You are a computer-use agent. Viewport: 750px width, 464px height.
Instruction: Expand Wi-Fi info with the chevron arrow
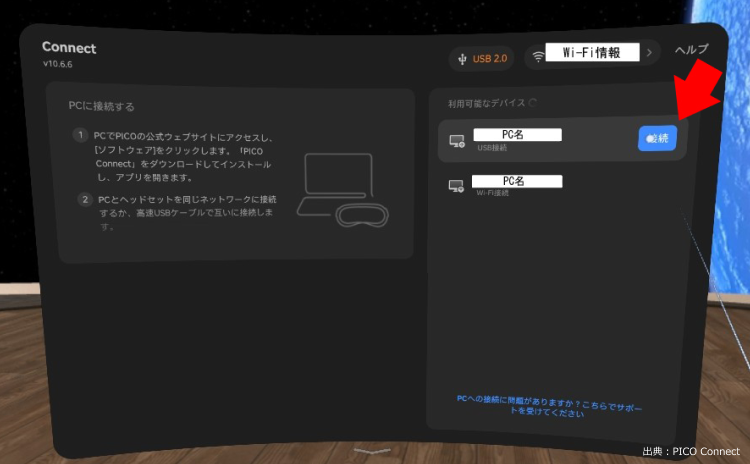tap(648, 53)
